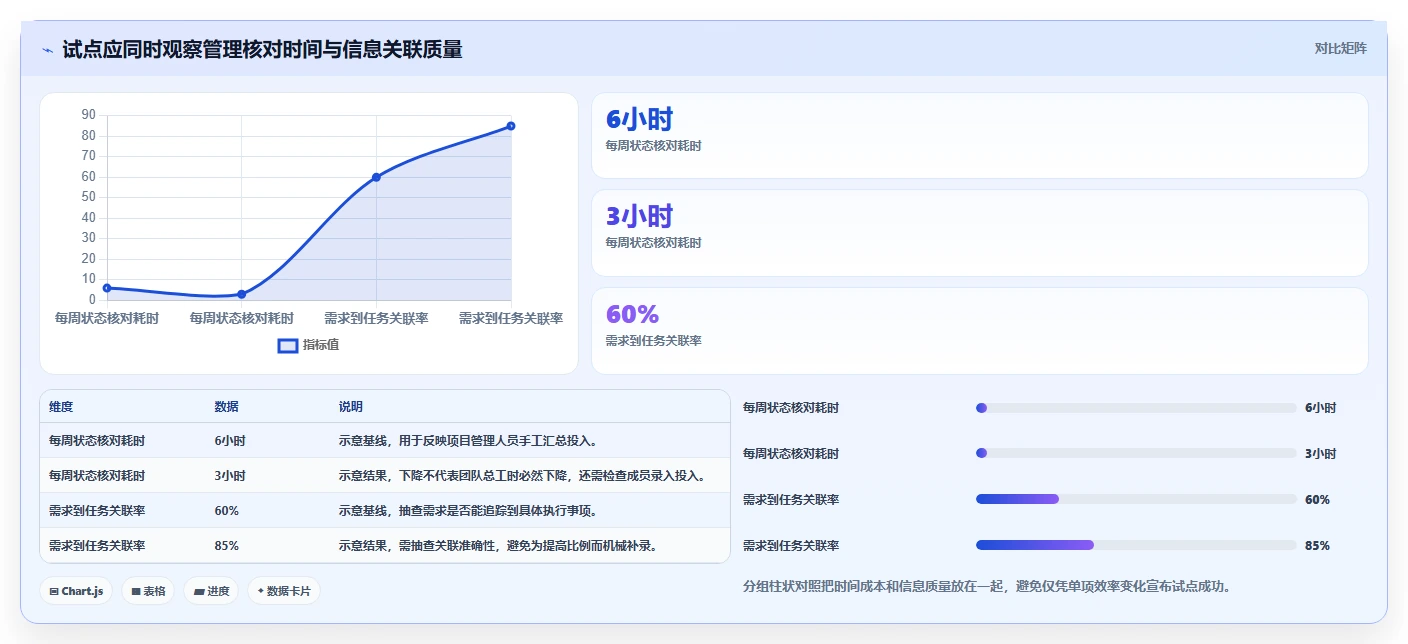
Task: Click the 数据 table column header
Action: tap(226, 407)
